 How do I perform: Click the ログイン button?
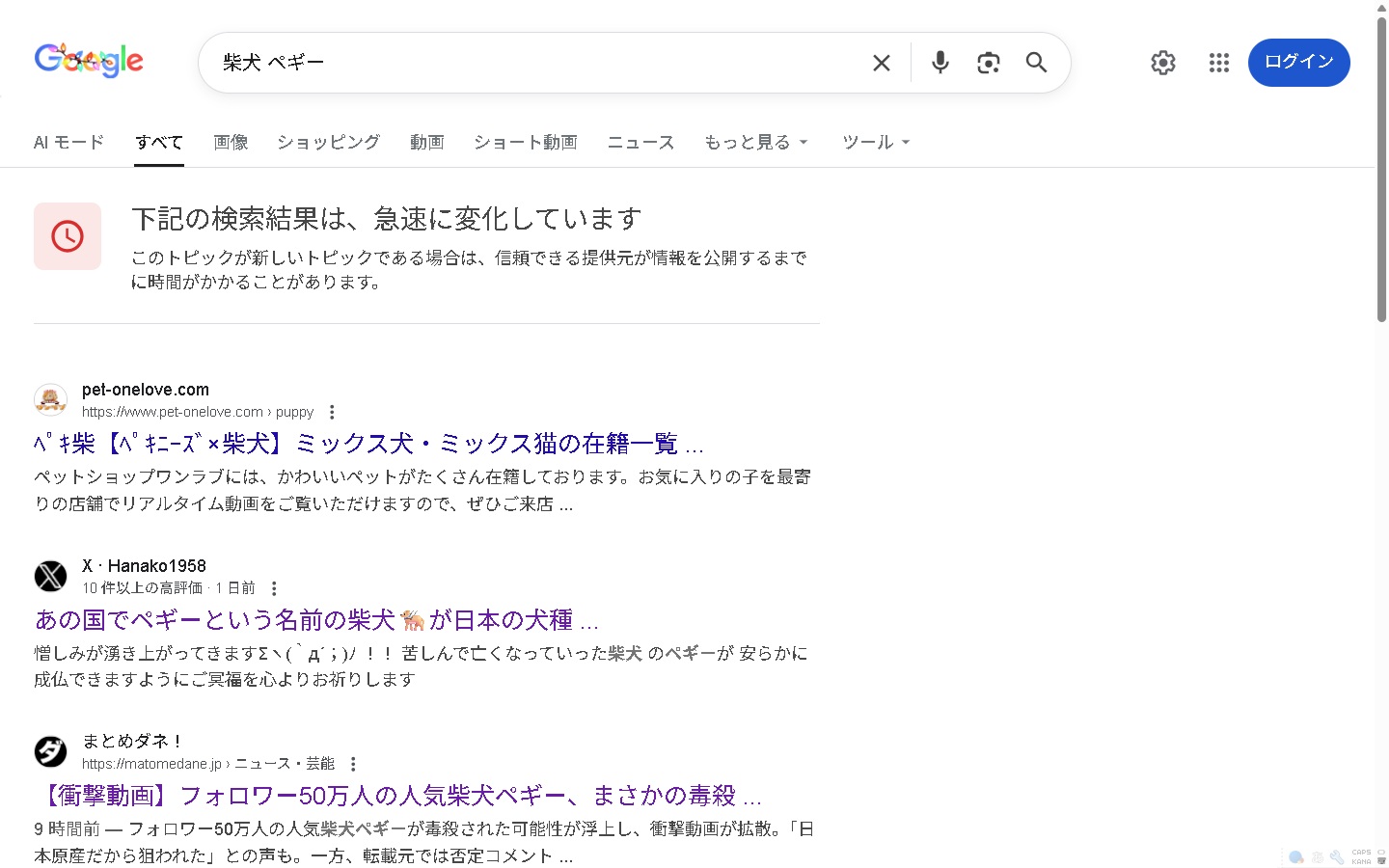1298,63
